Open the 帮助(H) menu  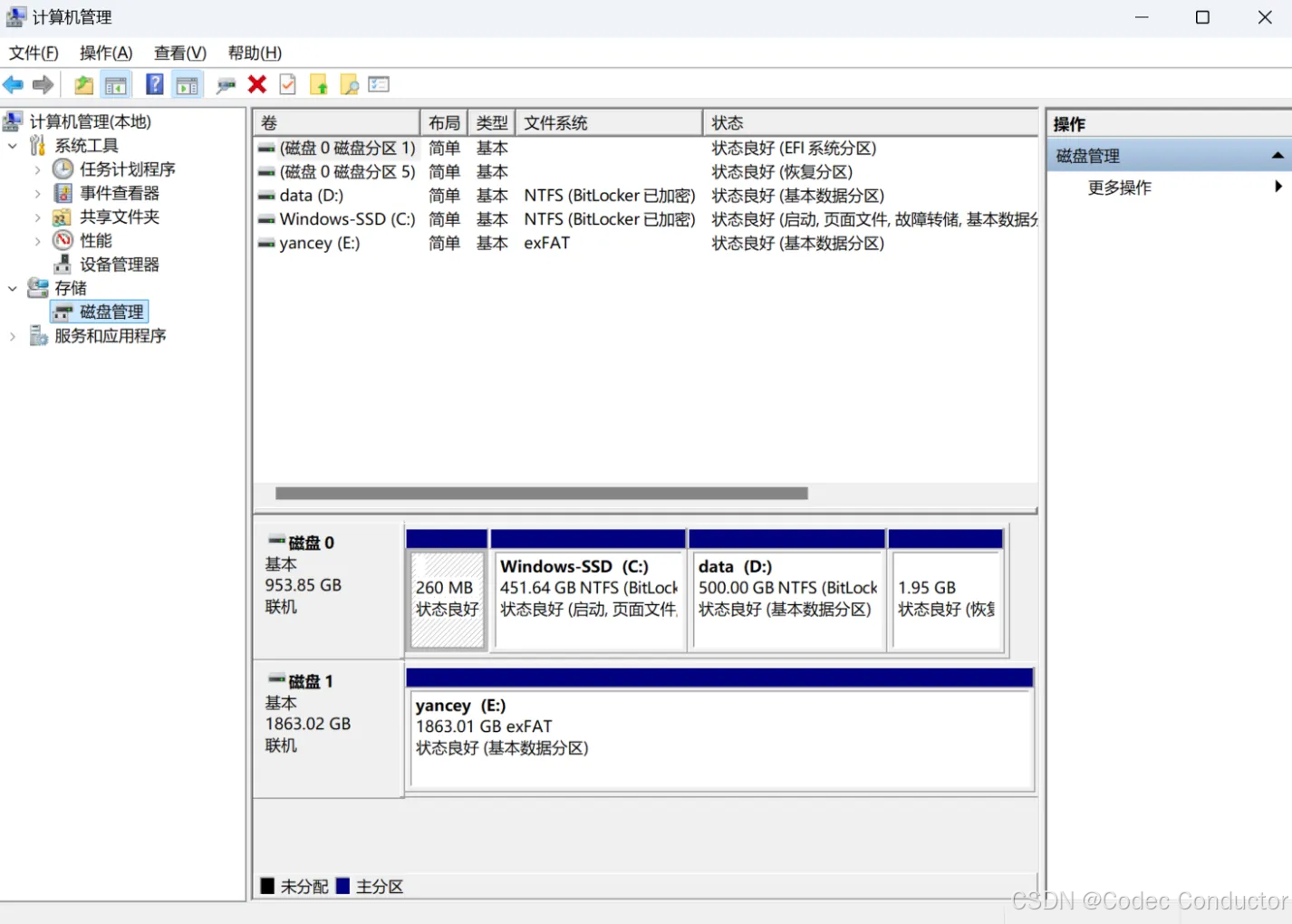click(255, 53)
